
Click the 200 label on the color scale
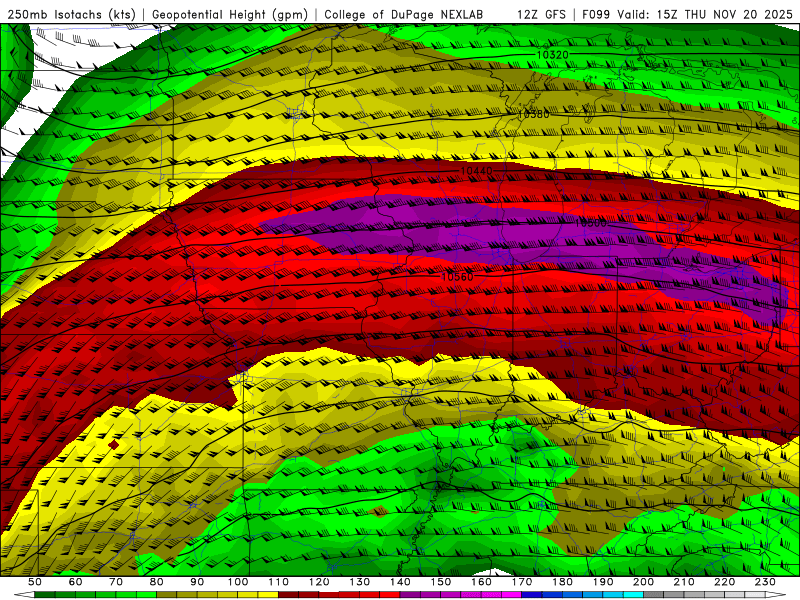click(643, 582)
